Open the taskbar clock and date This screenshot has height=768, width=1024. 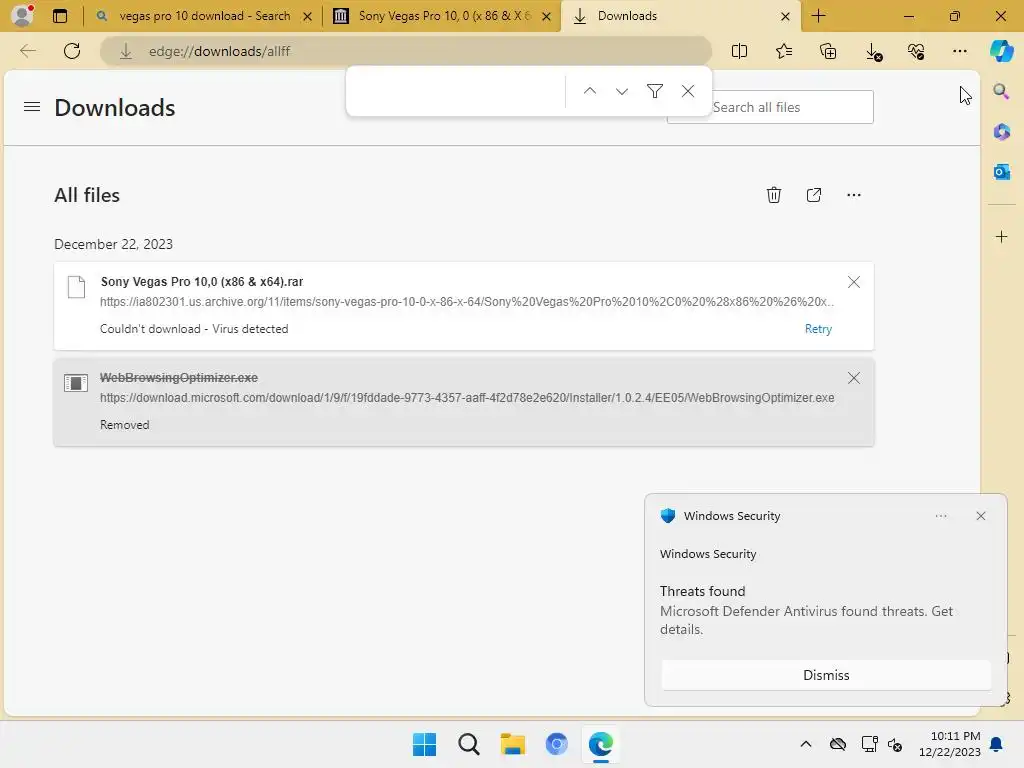click(950, 744)
